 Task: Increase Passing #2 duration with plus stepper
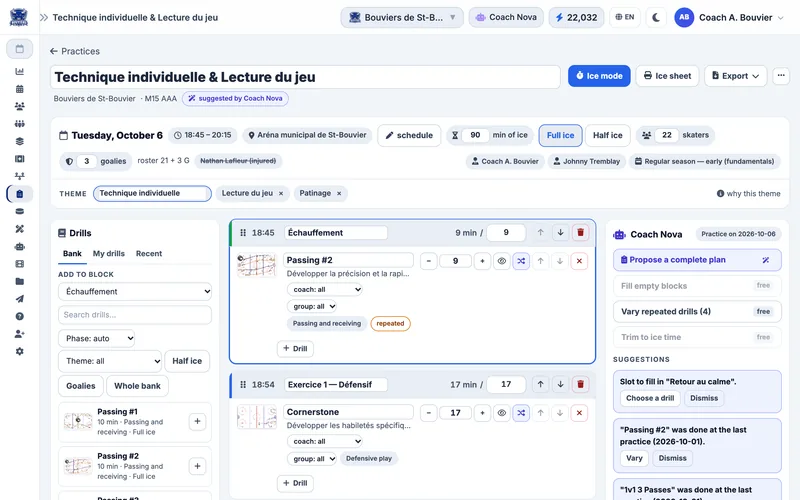pos(482,261)
